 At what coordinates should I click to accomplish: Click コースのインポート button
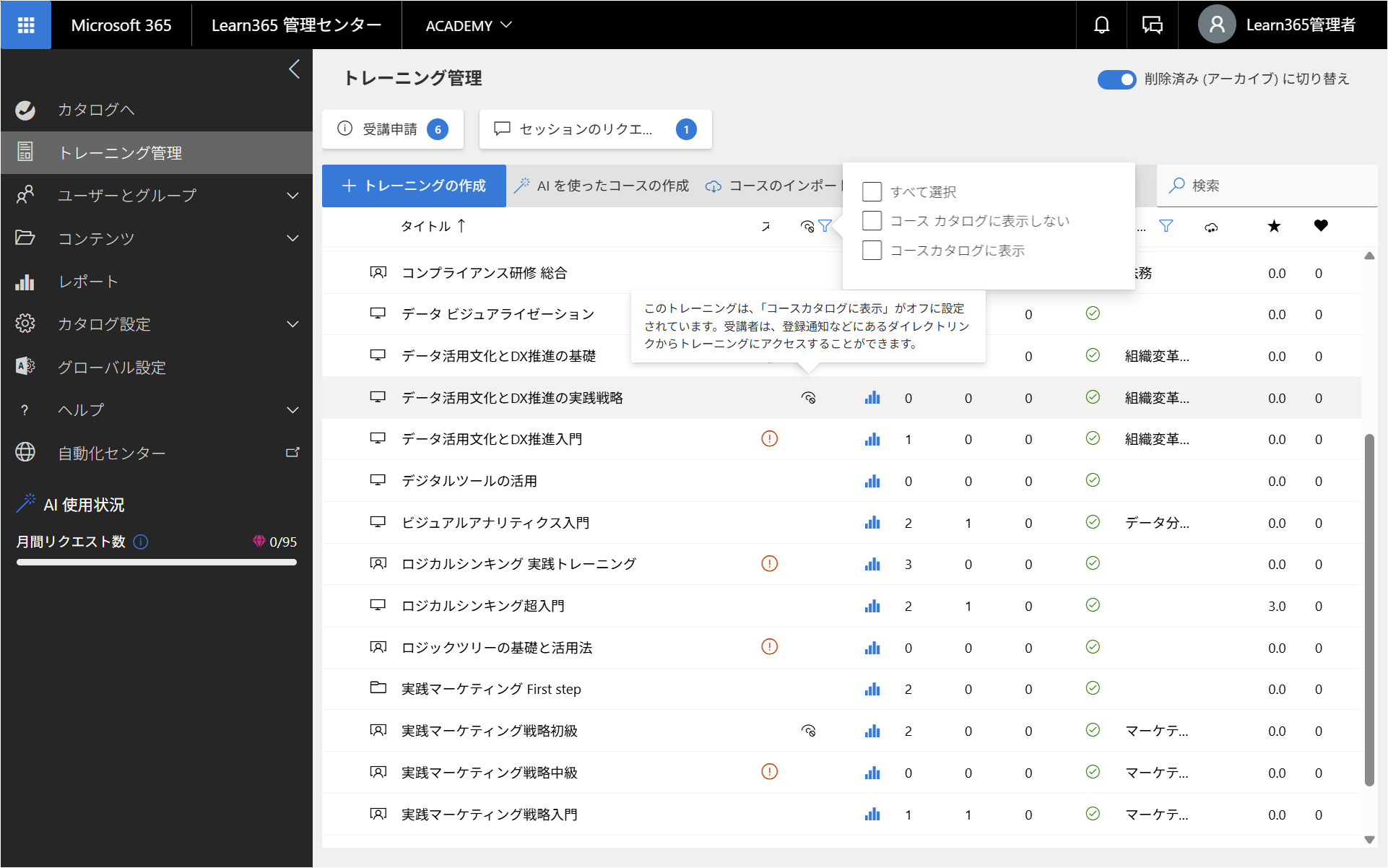(773, 186)
